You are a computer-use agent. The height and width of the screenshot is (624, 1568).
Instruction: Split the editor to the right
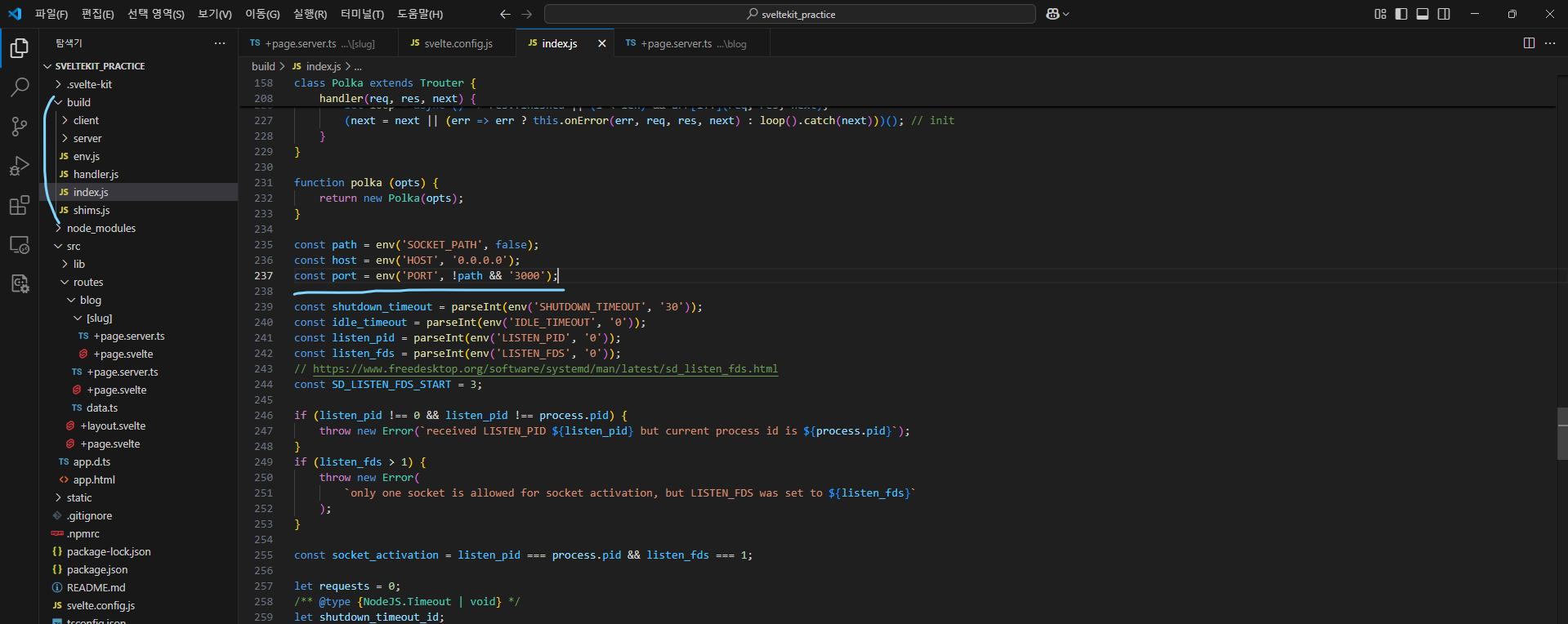pyautogui.click(x=1529, y=43)
